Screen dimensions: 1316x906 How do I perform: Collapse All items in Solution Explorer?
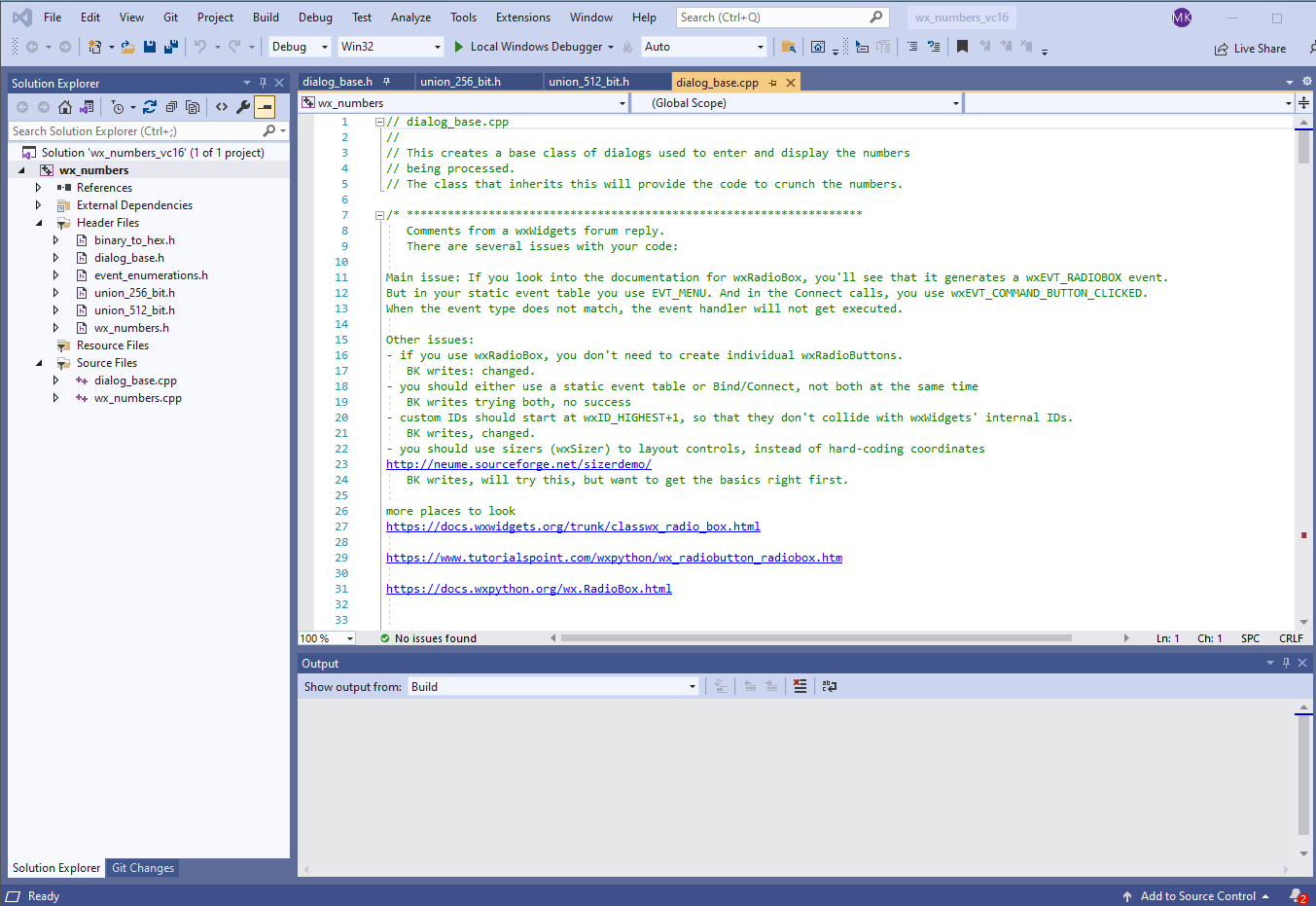[172, 107]
